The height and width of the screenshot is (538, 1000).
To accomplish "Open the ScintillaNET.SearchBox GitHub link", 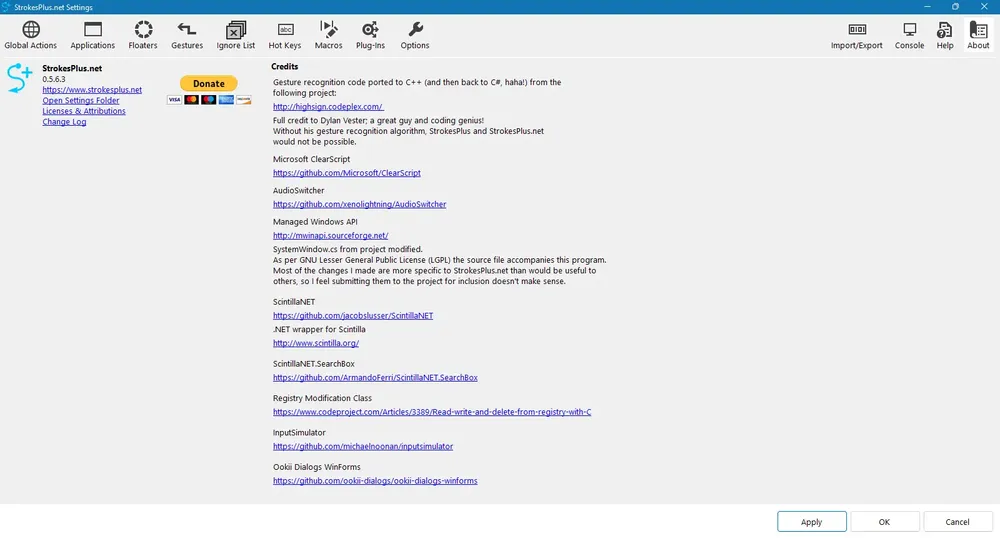I will click(x=375, y=377).
